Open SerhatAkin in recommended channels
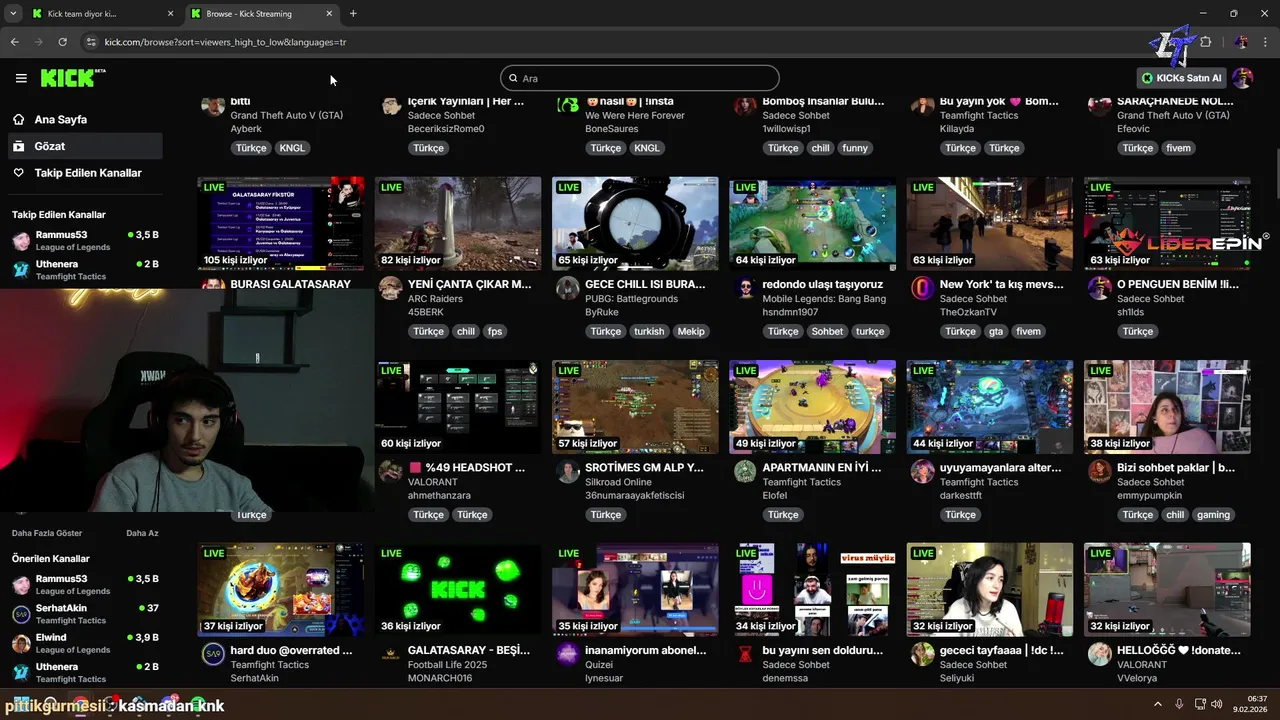 click(x=84, y=614)
